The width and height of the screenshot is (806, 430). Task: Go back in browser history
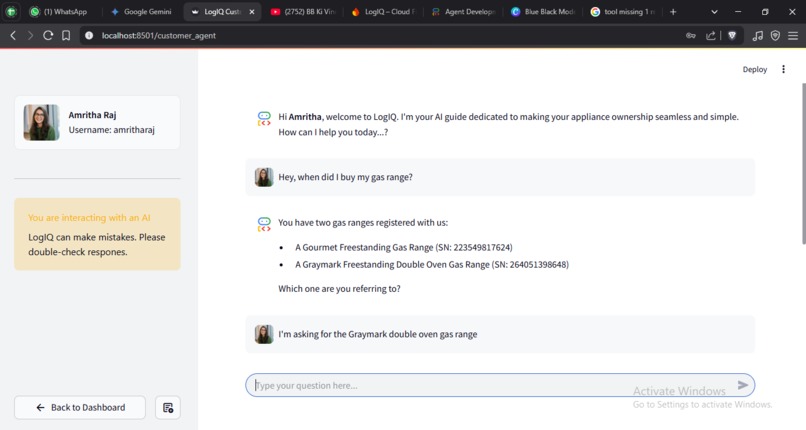(x=13, y=35)
